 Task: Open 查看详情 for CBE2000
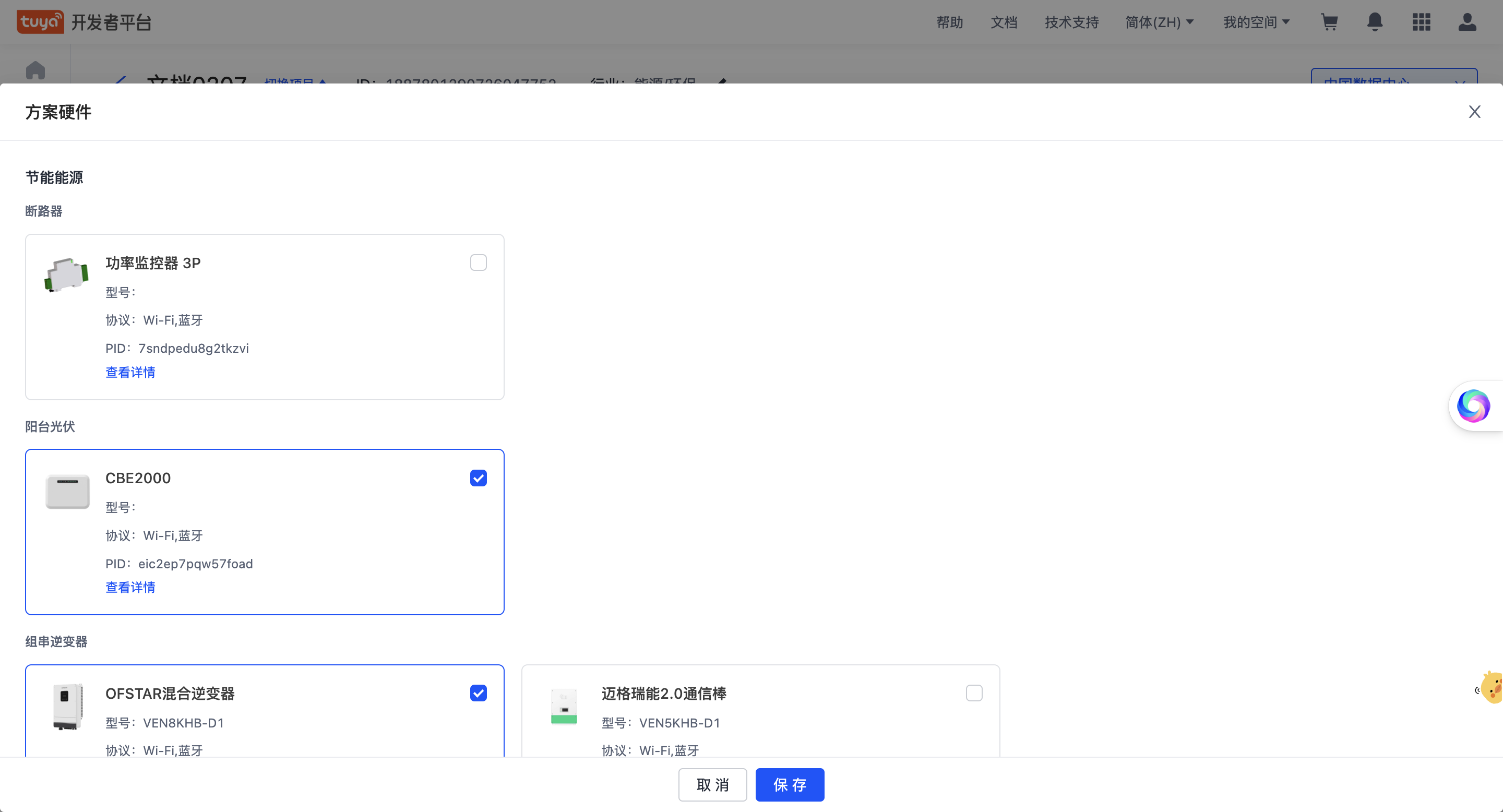pyautogui.click(x=130, y=588)
